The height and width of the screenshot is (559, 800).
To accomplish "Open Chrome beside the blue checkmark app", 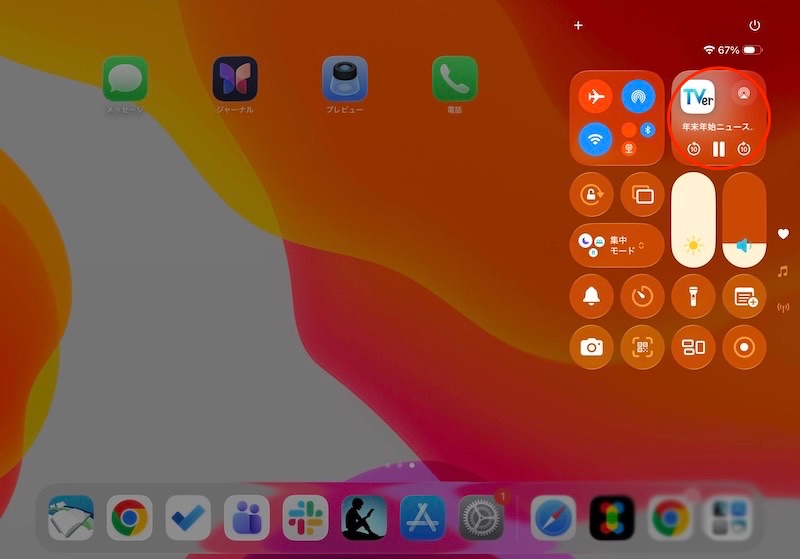I will tap(129, 518).
